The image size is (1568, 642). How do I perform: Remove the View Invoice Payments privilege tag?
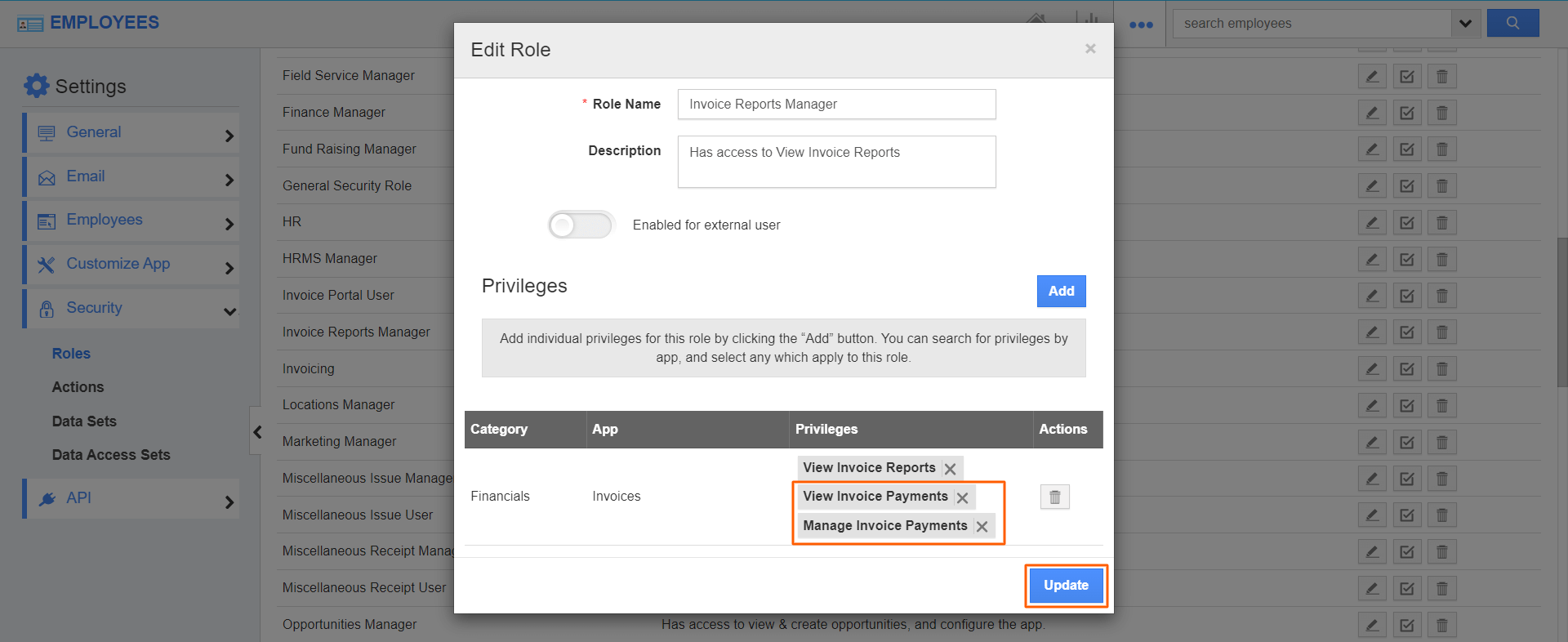(963, 497)
